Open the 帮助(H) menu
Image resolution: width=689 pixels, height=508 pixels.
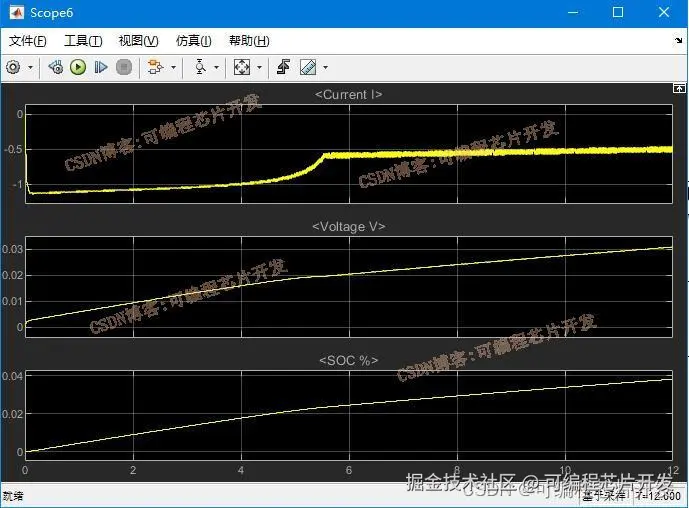click(x=249, y=41)
